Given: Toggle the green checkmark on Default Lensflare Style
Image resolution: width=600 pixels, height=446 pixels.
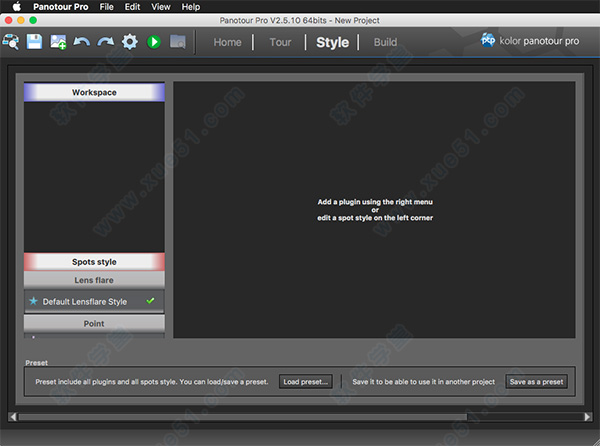Looking at the screenshot, I should click(x=150, y=301).
